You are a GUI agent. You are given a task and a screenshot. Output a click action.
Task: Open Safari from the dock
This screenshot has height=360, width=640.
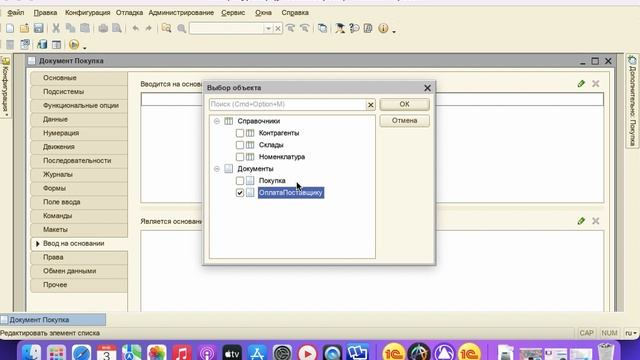(81, 352)
